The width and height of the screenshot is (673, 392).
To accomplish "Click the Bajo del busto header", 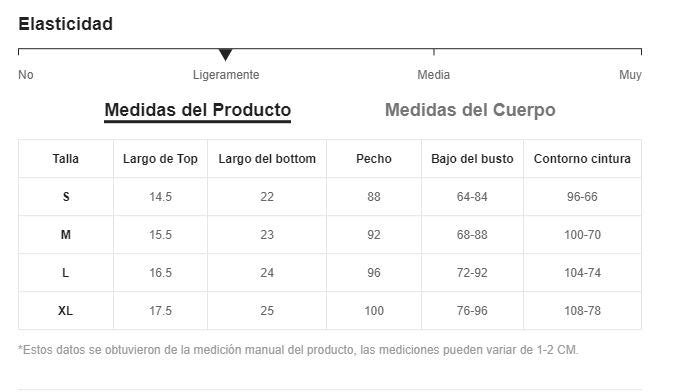I will coord(472,159).
